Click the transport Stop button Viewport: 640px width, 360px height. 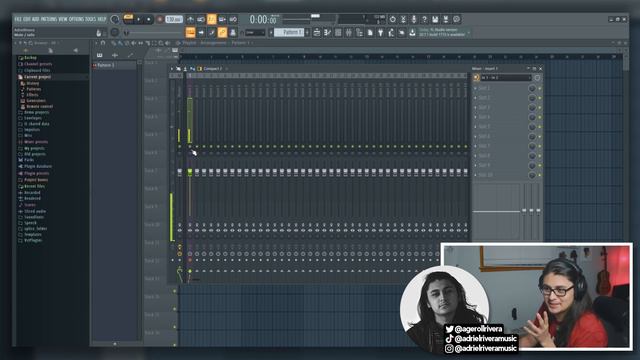(x=149, y=19)
